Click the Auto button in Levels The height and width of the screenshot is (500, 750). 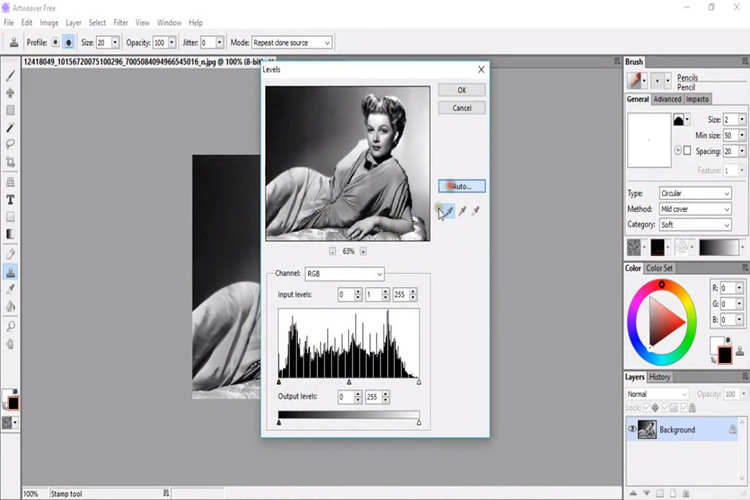462,186
